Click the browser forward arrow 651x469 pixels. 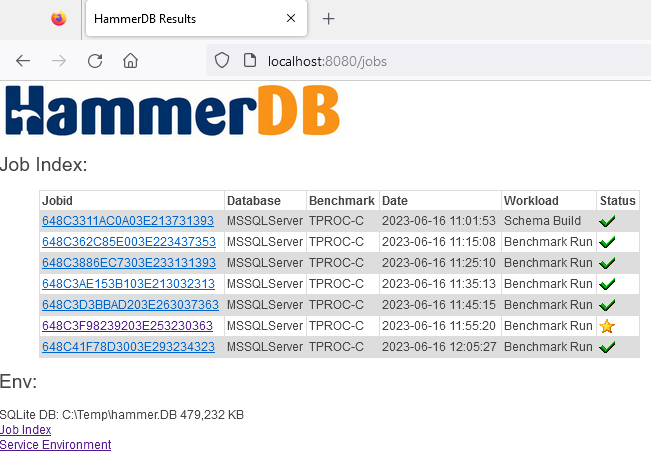59,61
